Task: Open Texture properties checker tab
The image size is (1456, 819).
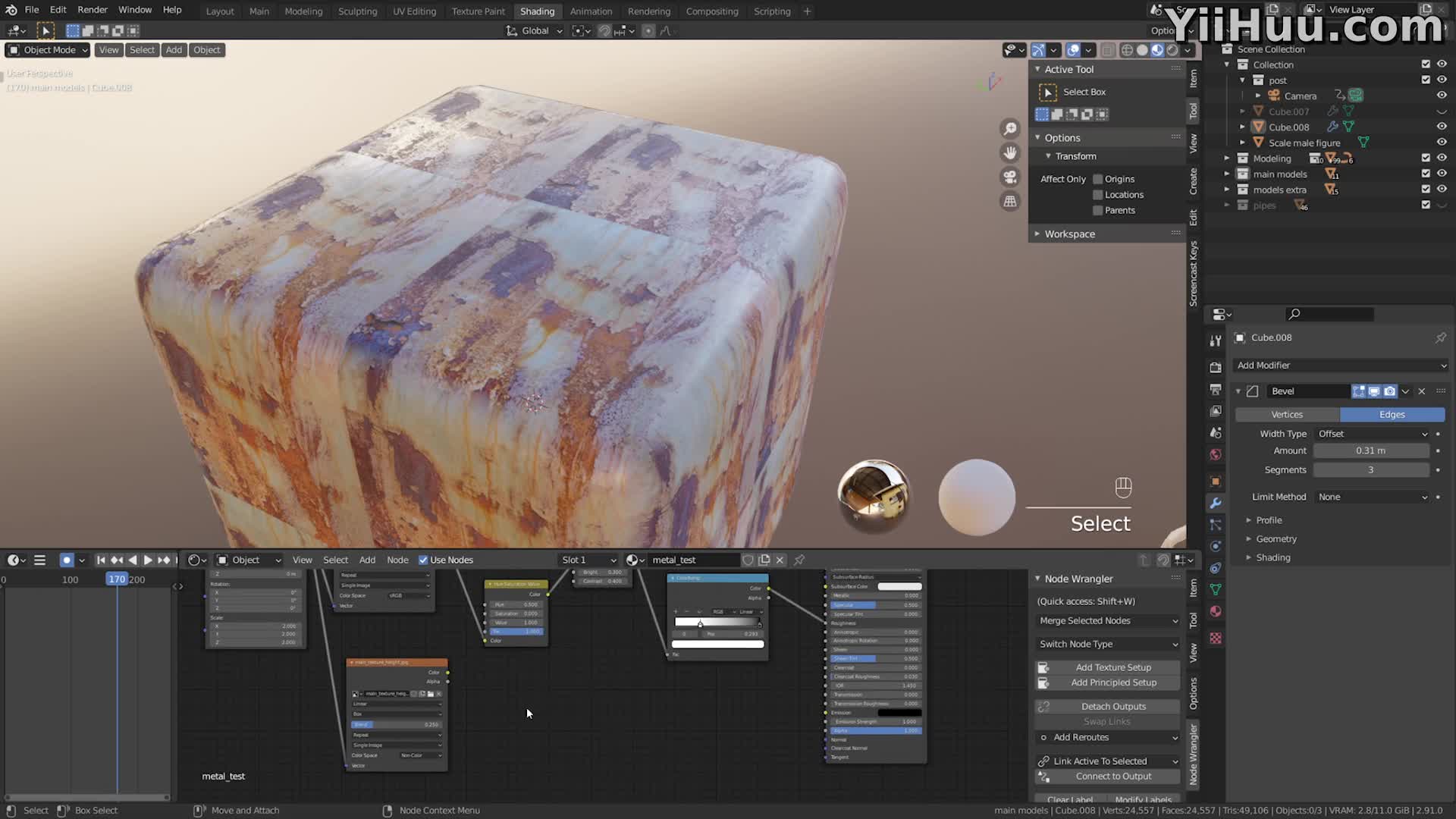Action: (x=1216, y=639)
